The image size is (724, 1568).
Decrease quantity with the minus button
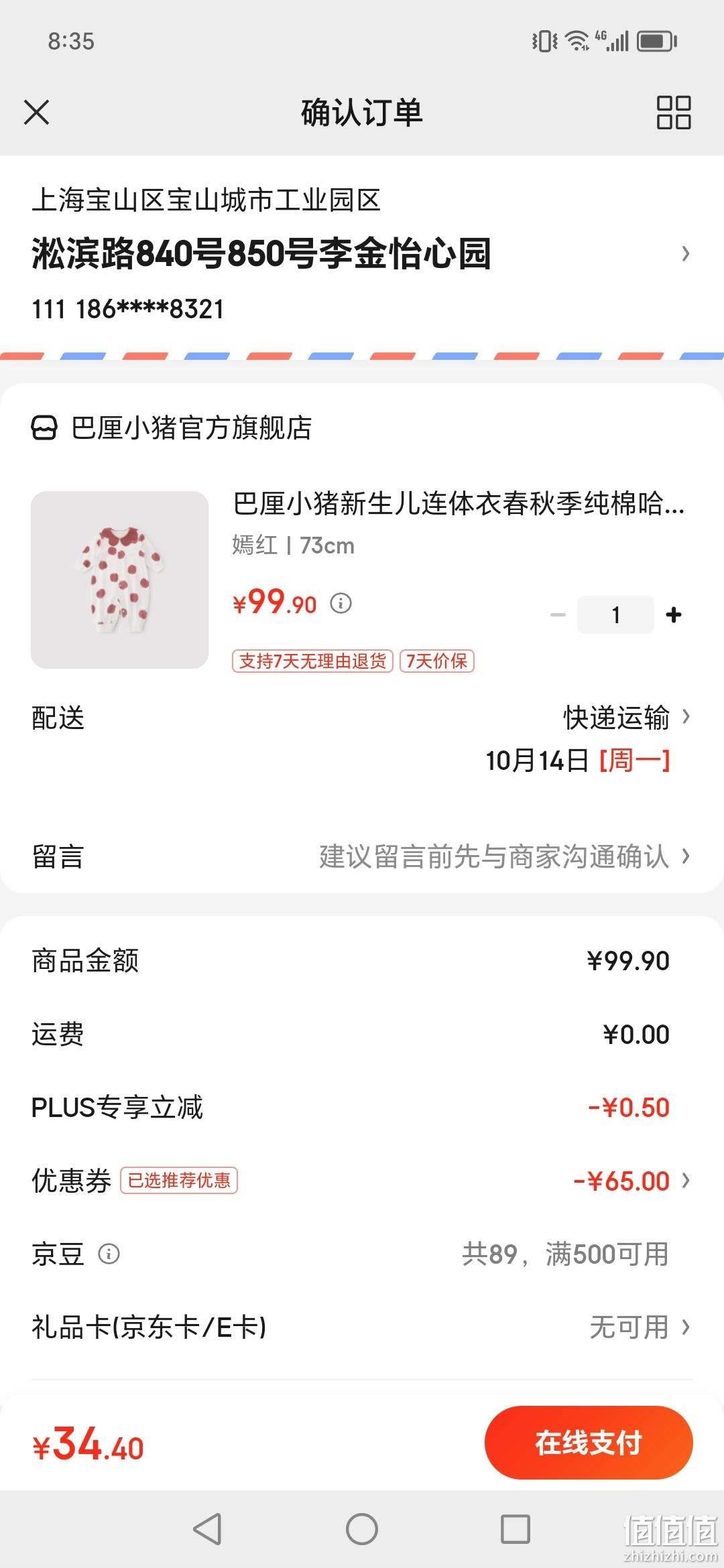point(558,614)
